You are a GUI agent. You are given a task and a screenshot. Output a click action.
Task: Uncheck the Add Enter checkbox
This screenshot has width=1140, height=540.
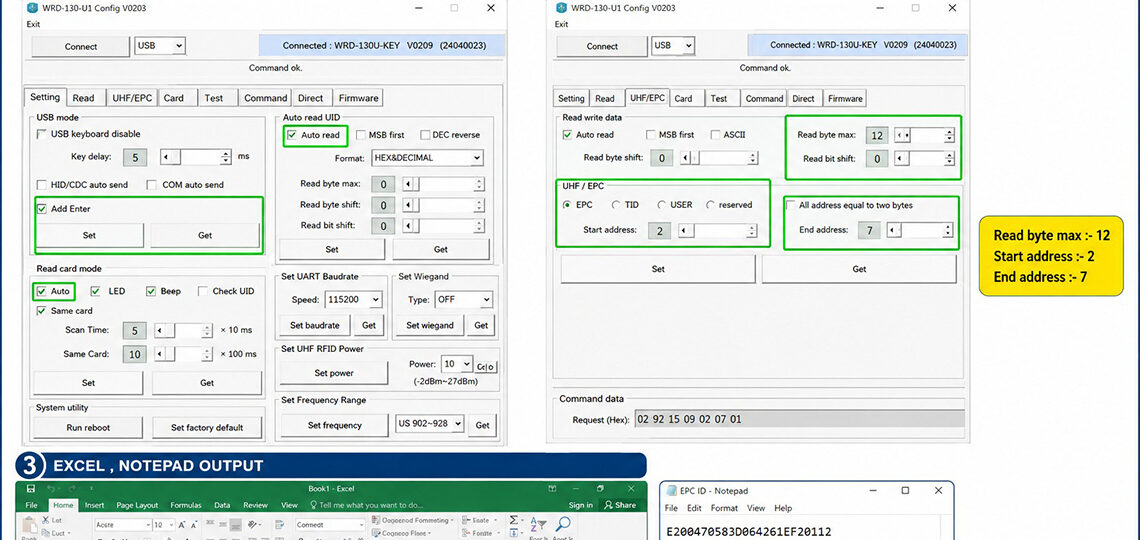click(x=41, y=209)
